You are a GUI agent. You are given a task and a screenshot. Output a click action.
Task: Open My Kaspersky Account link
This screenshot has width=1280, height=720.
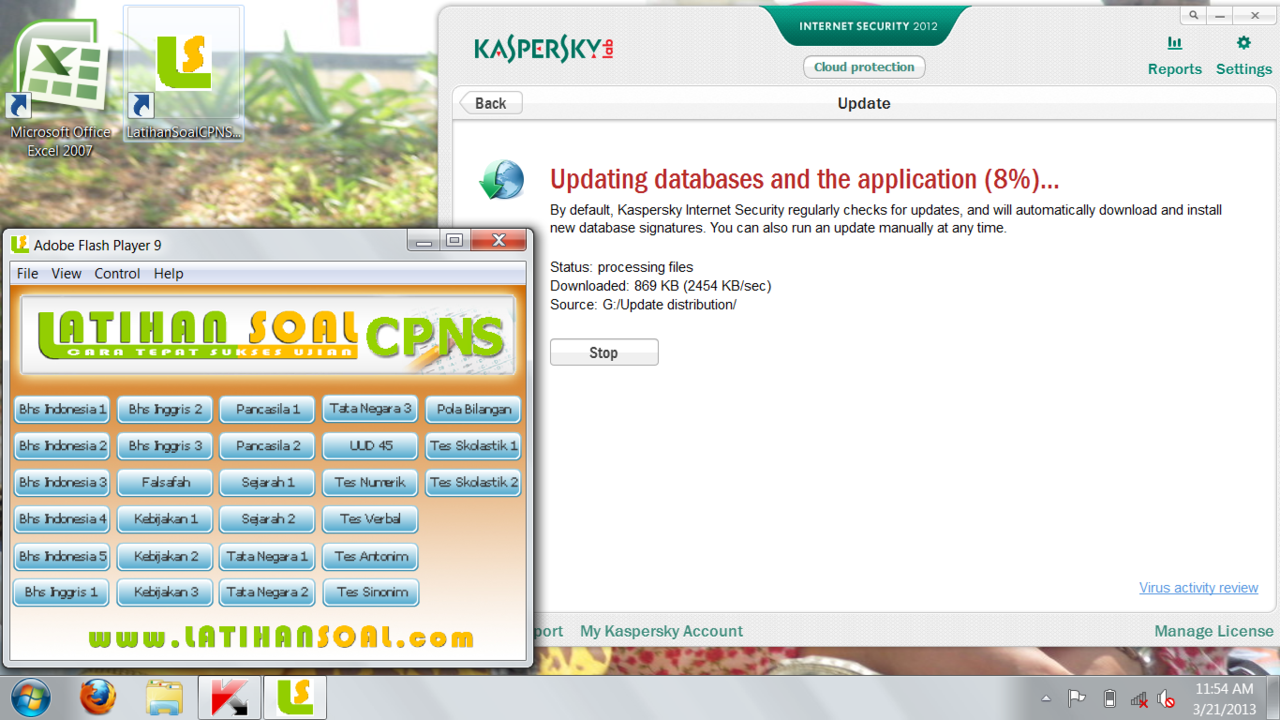(x=661, y=631)
